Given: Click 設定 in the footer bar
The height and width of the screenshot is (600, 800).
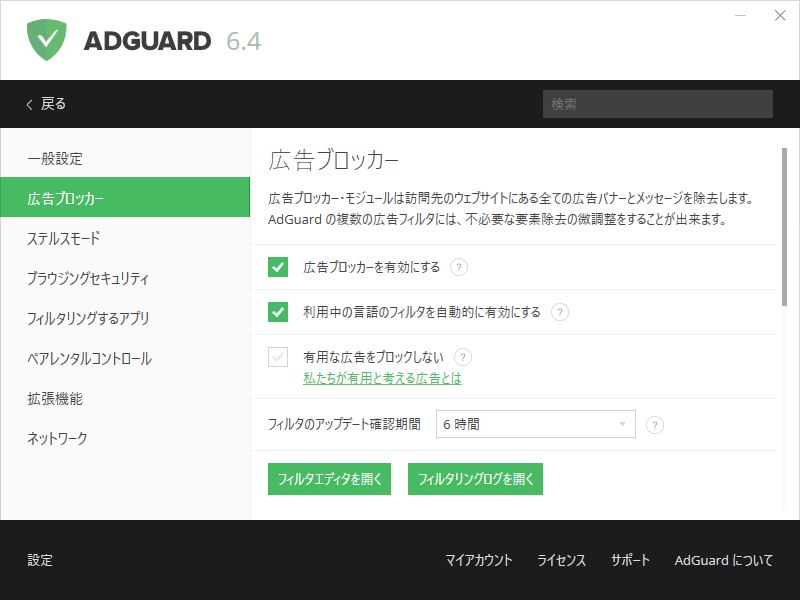Looking at the screenshot, I should [40, 560].
